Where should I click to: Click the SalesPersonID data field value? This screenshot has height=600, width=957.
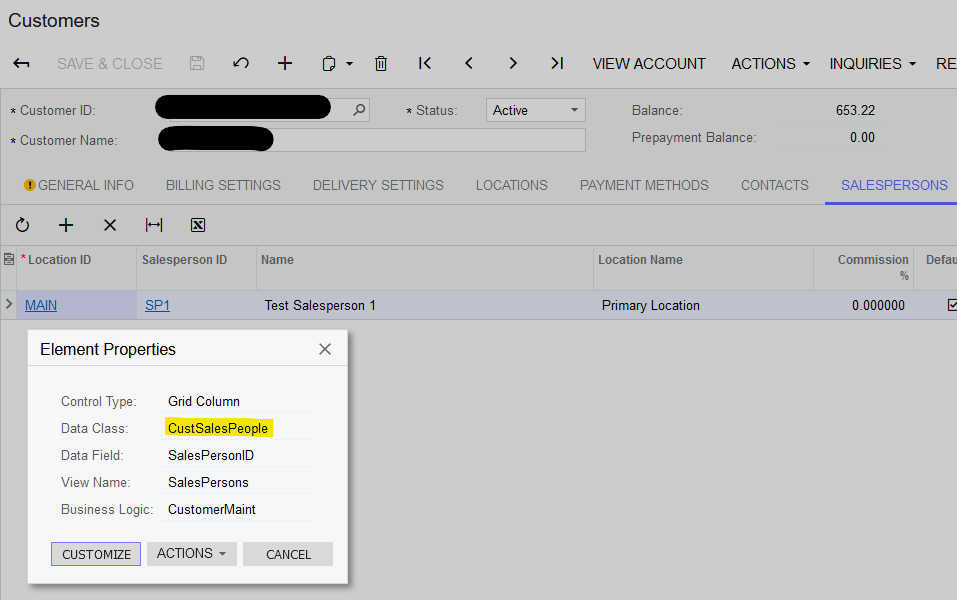point(211,455)
